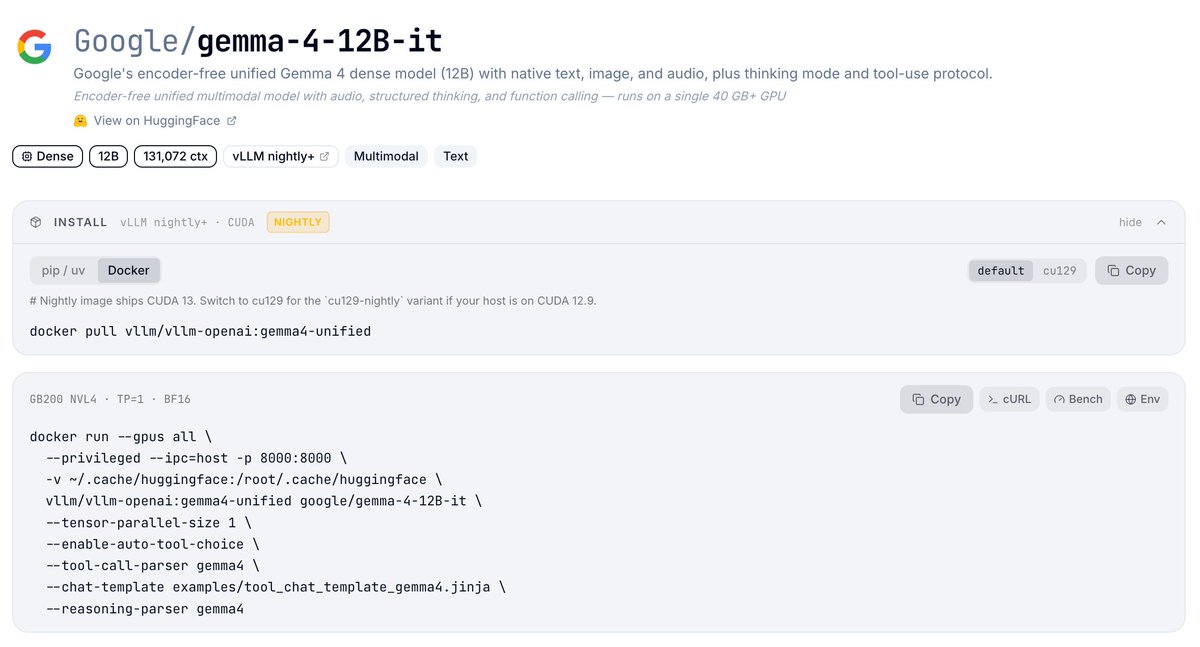Click the huggingface cache volume line
The height and width of the screenshot is (647, 1200).
244,480
